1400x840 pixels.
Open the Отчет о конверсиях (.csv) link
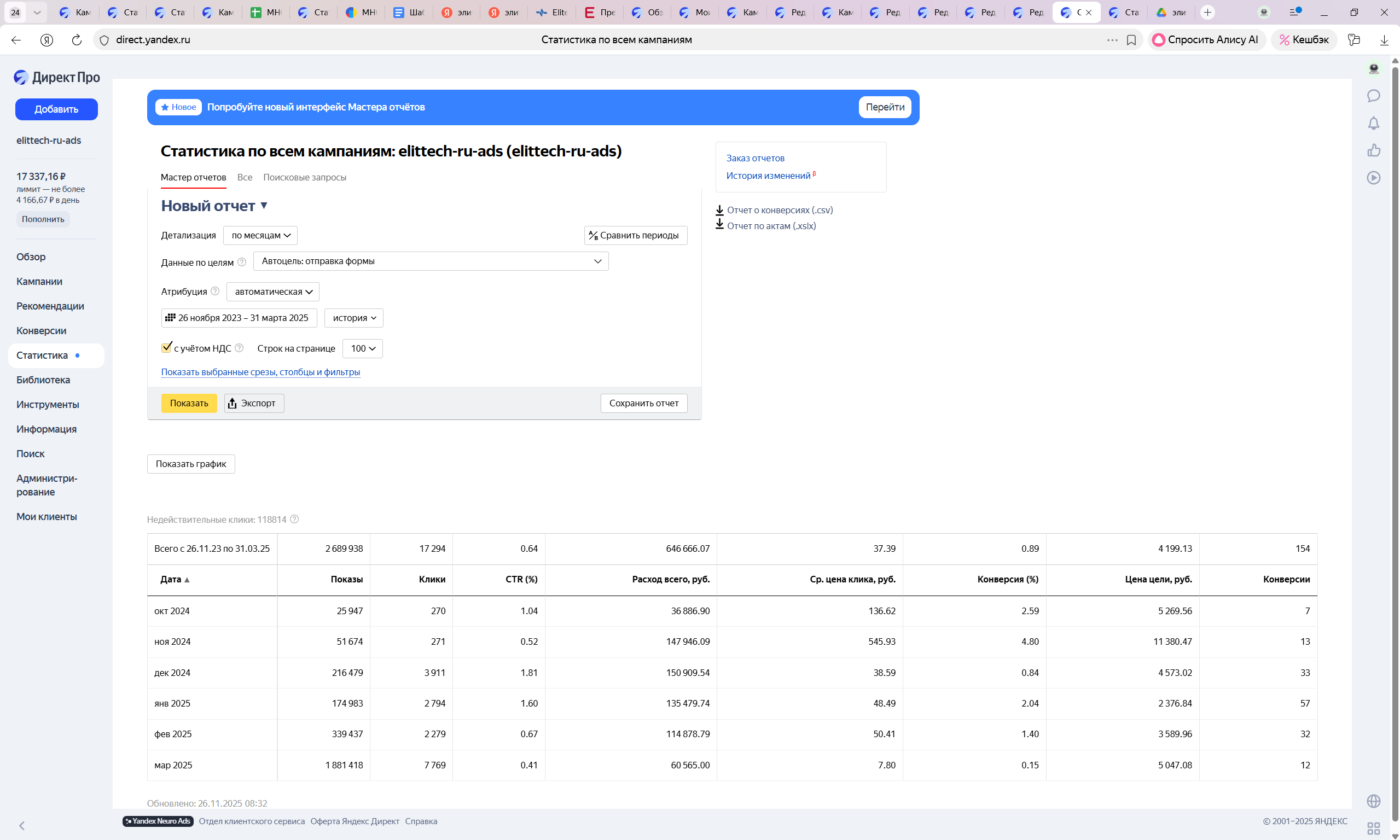(x=779, y=210)
